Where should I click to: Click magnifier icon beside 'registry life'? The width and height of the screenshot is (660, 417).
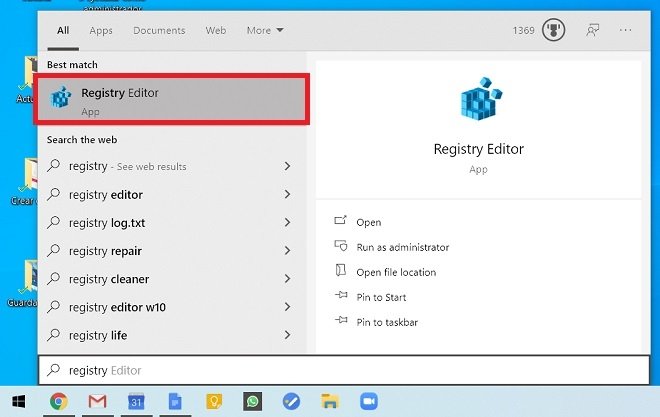pos(53,335)
